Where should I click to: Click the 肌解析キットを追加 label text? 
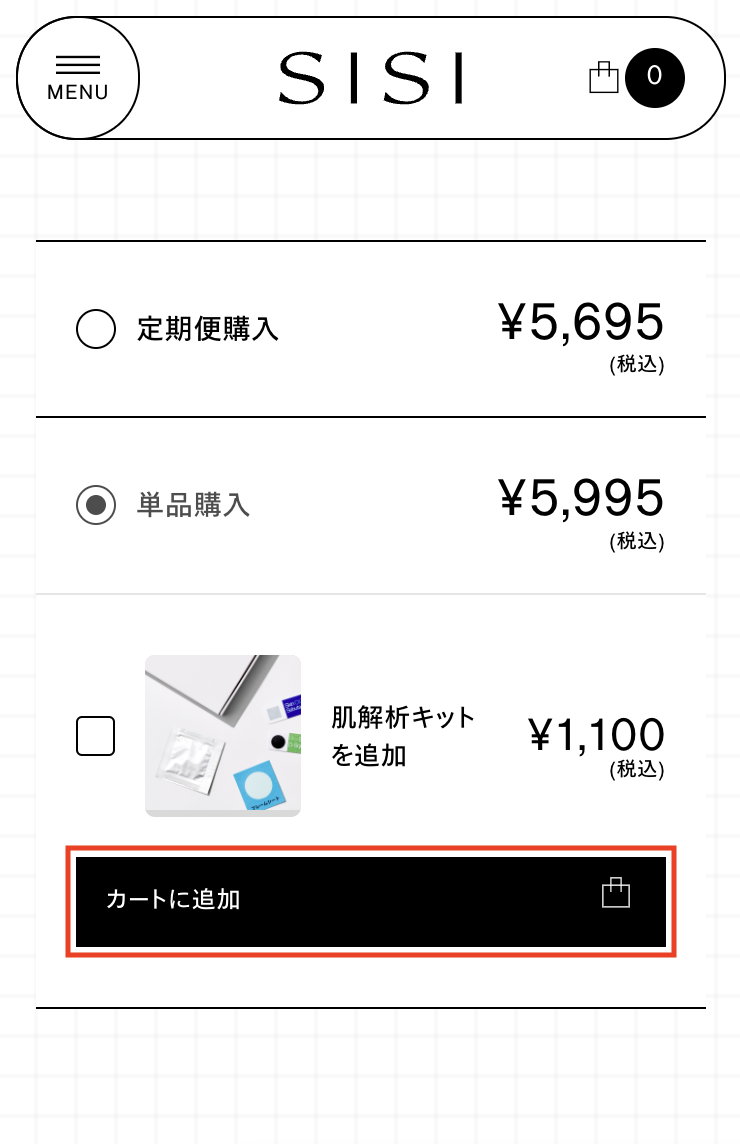coord(403,736)
